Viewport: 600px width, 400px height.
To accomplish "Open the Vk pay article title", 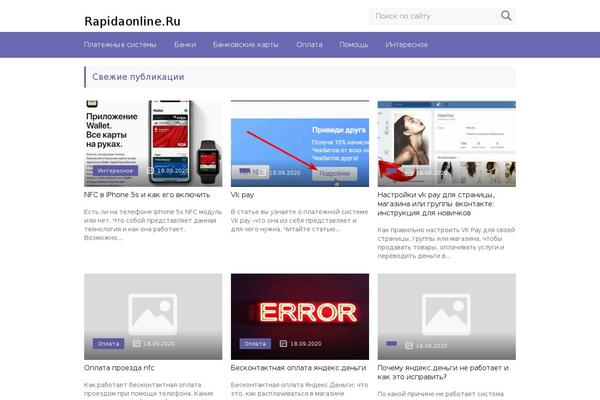I will 242,195.
